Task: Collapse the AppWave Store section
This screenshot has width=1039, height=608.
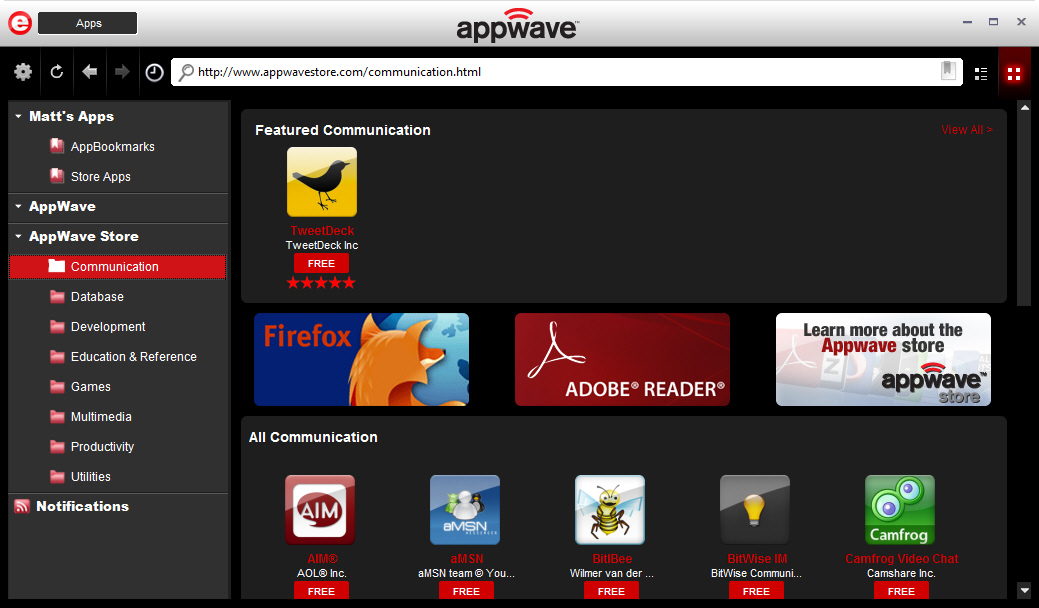Action: [x=19, y=236]
